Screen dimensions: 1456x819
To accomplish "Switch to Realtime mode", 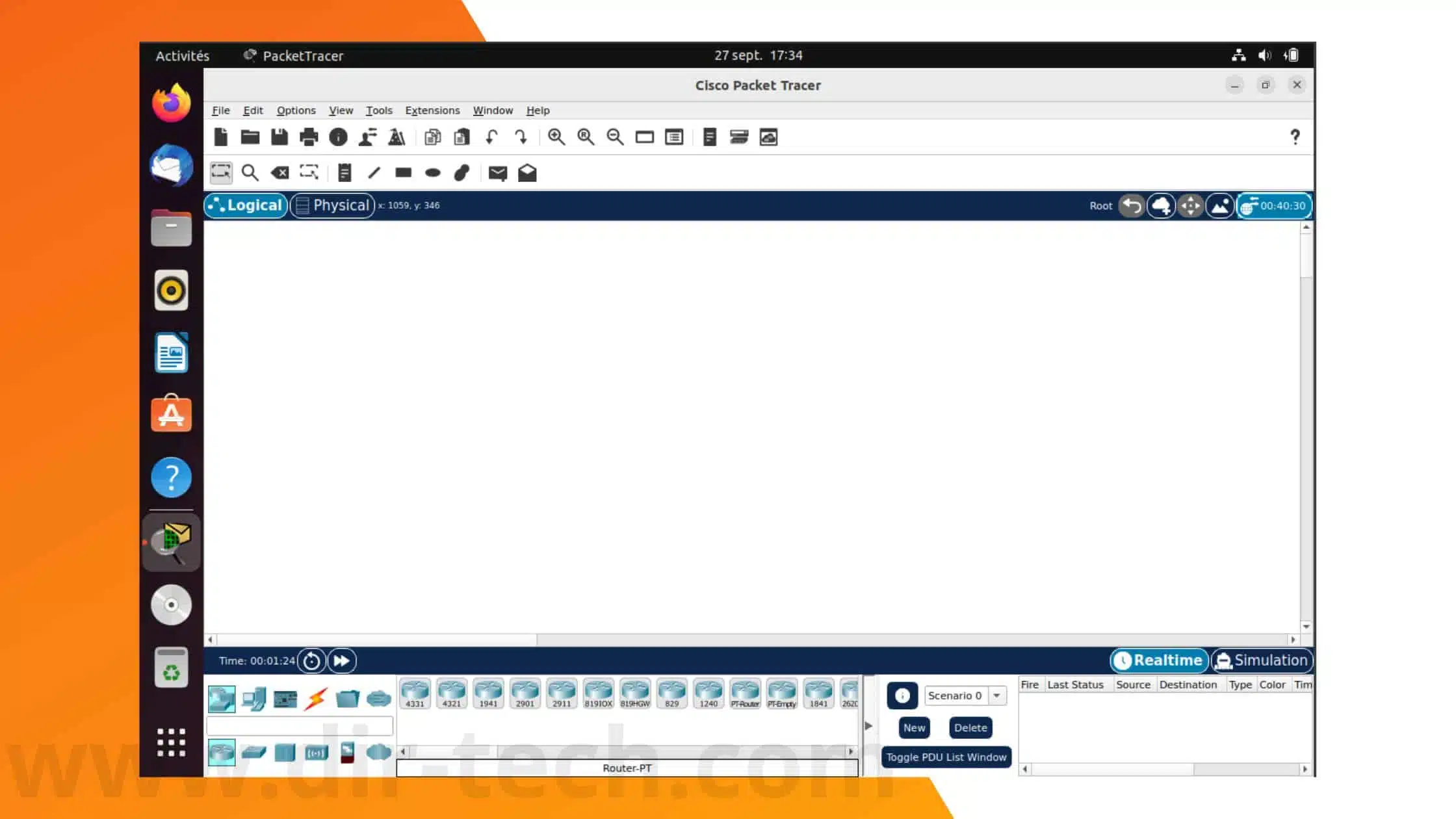I will point(1159,660).
